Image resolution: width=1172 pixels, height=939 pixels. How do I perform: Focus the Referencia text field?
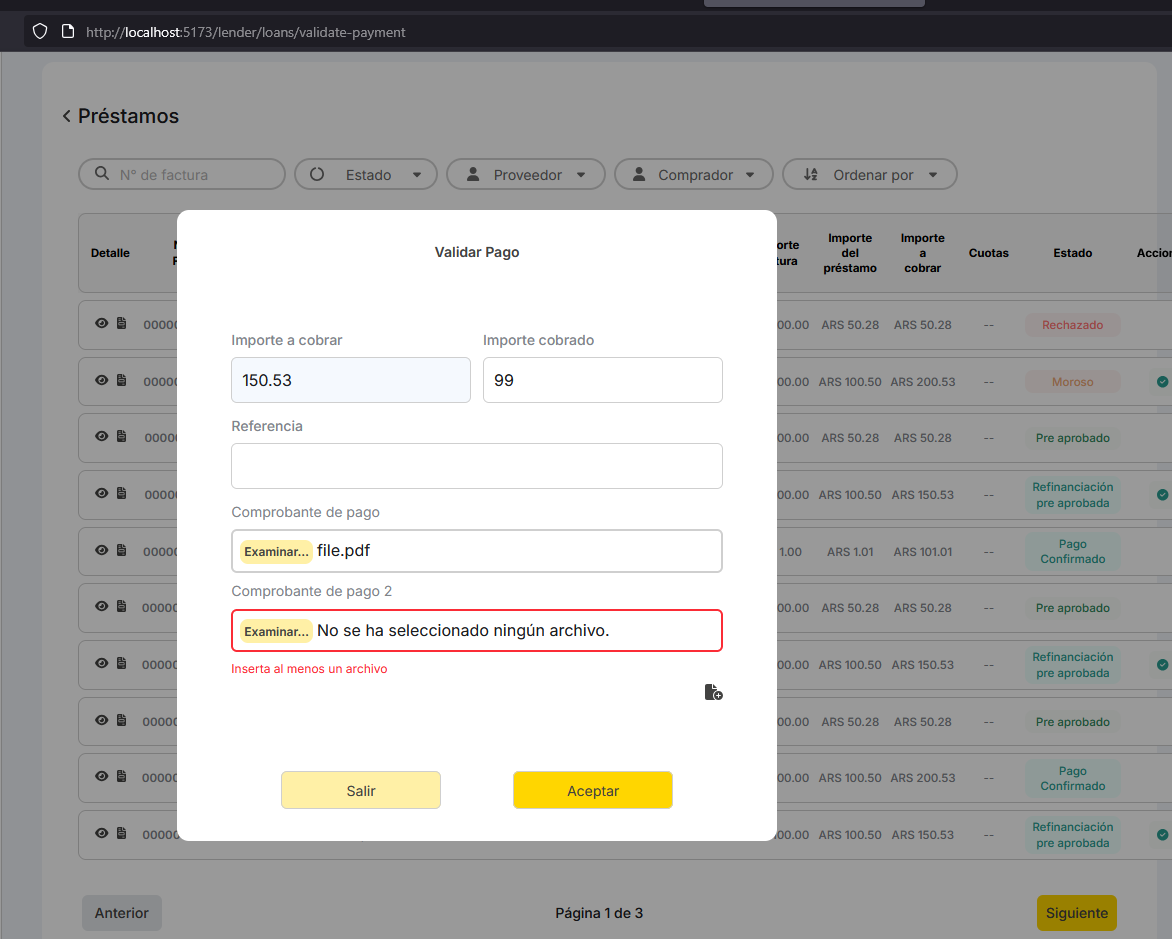coord(477,466)
